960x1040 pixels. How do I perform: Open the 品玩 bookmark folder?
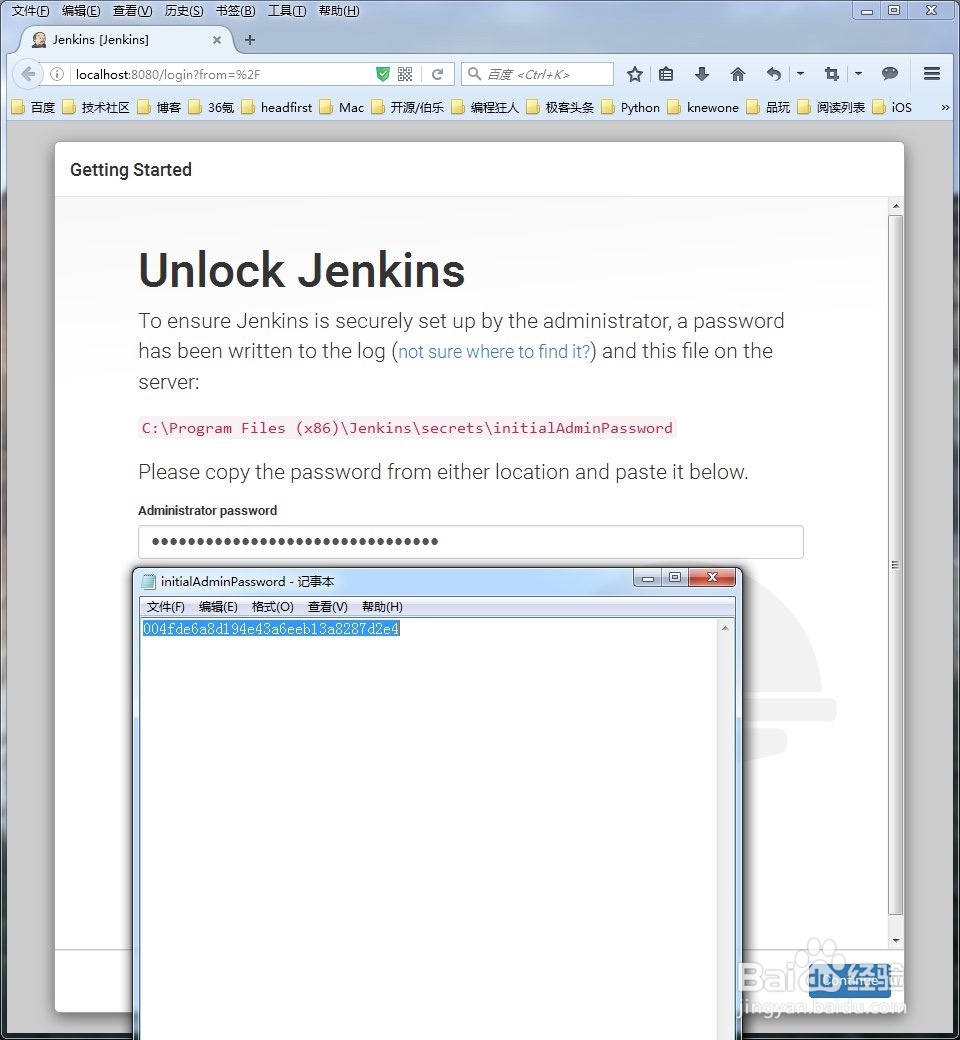[x=768, y=107]
